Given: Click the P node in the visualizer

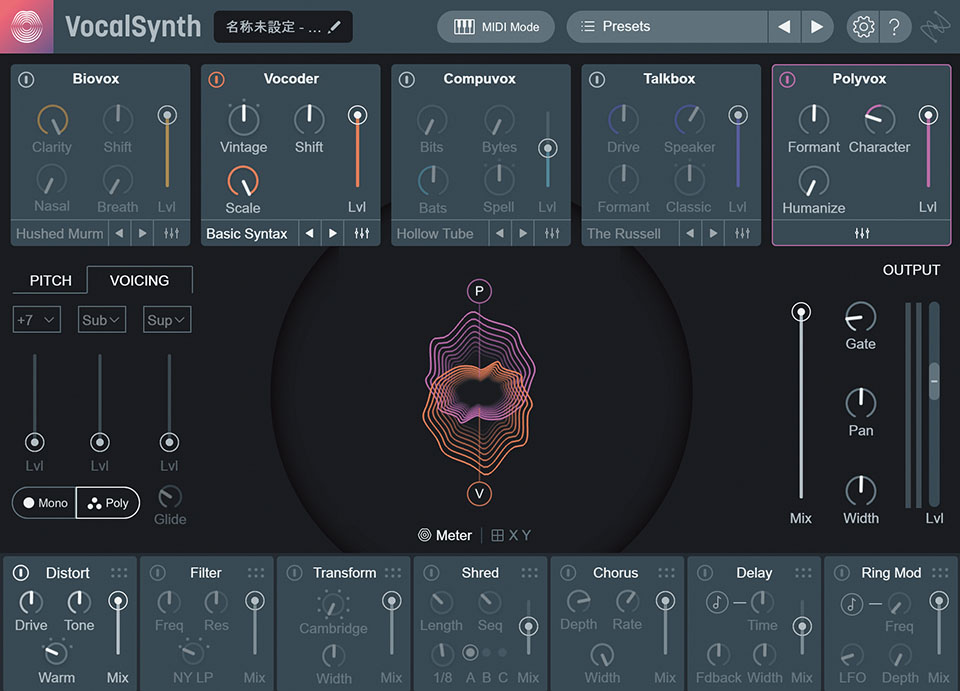Looking at the screenshot, I should pos(479,291).
